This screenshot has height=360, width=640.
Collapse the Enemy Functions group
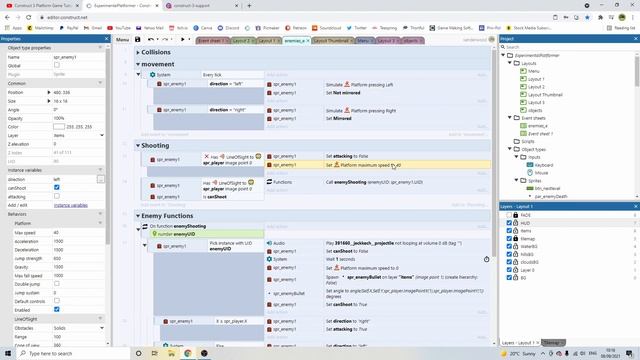coord(138,216)
